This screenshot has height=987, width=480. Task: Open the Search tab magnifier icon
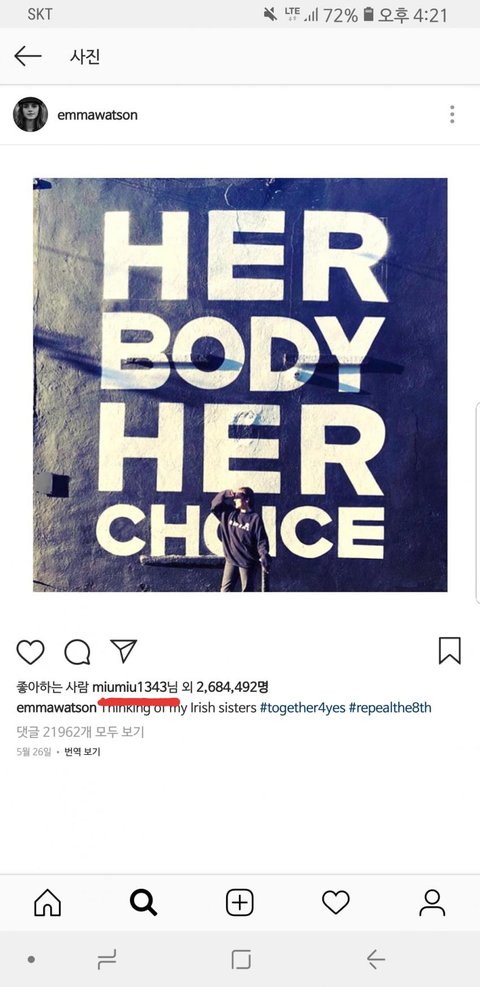coord(143,903)
